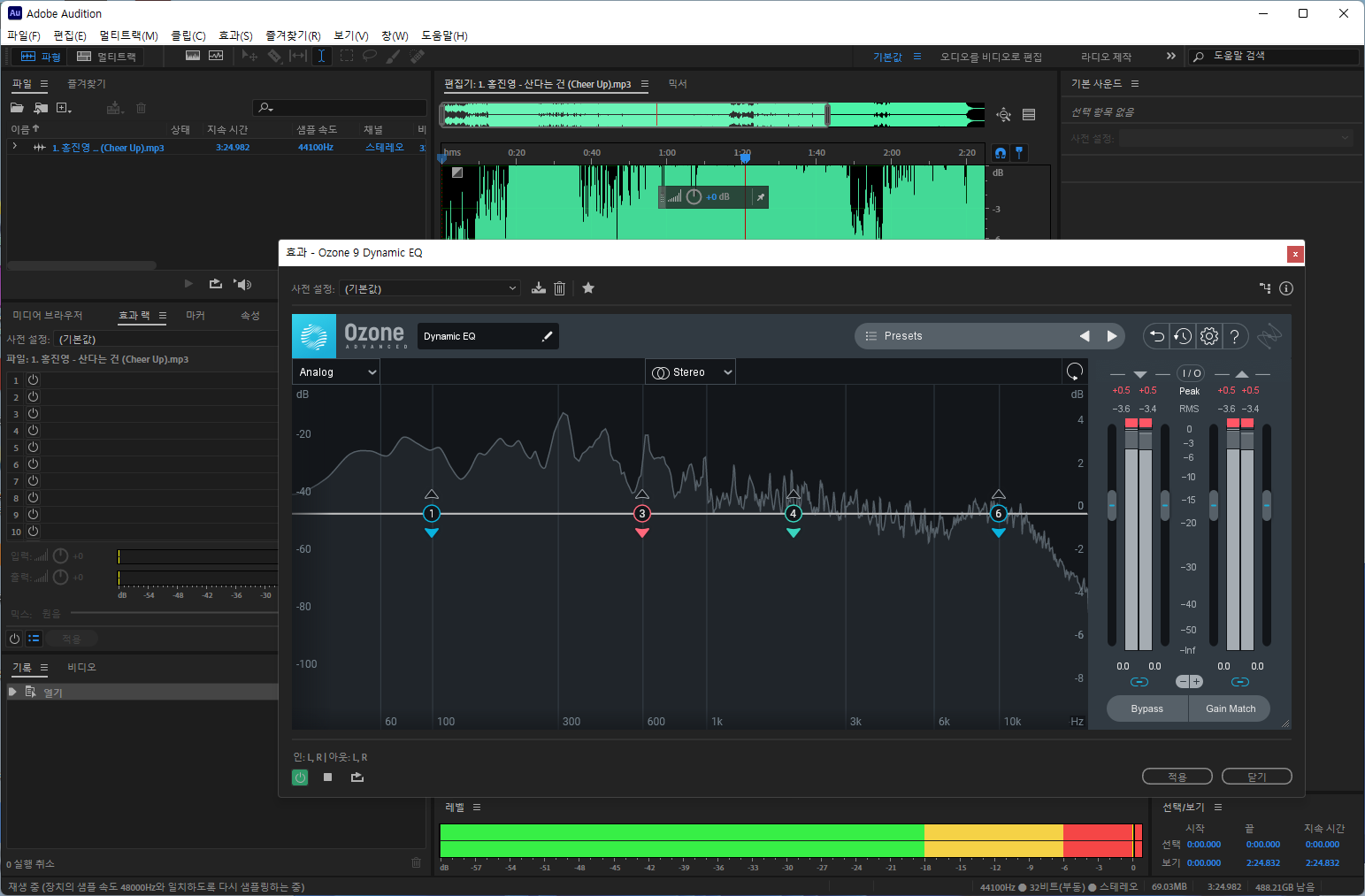Toggle power for effects rack slot 1
1365x896 pixels.
(x=33, y=379)
